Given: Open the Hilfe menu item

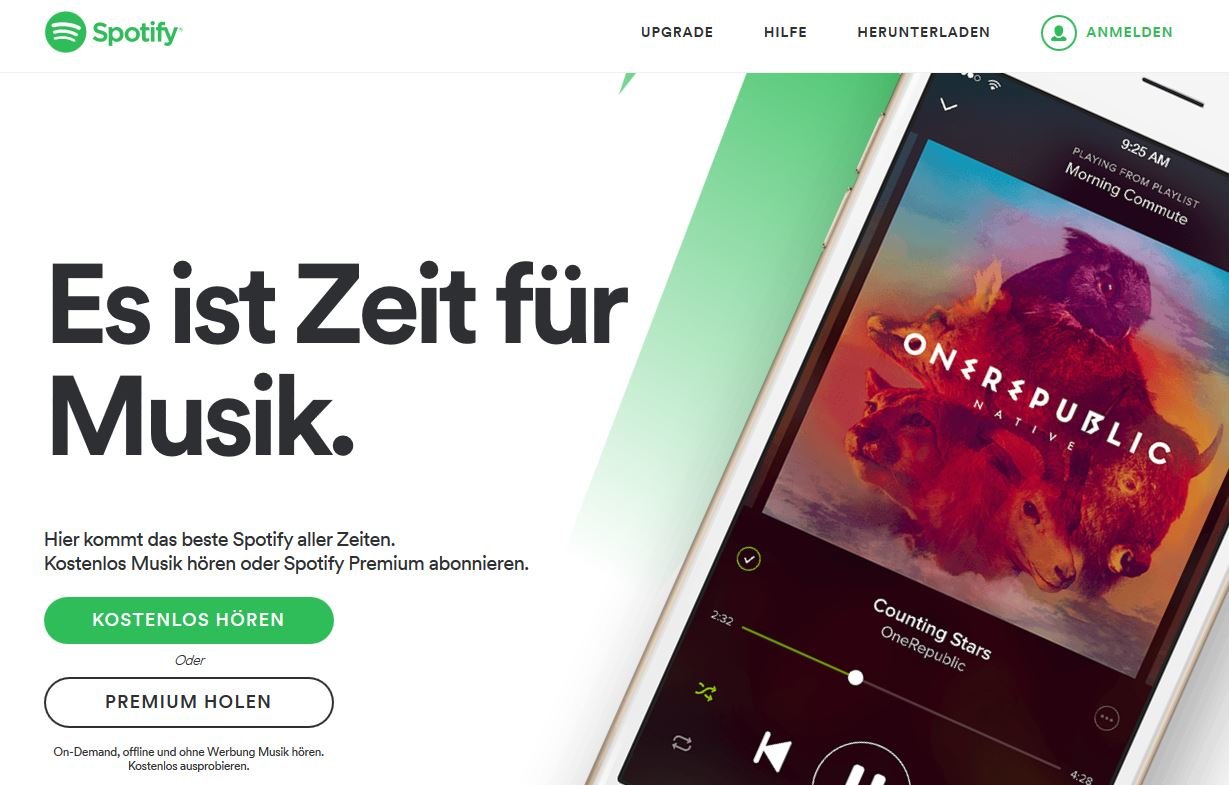Looking at the screenshot, I should pos(785,32).
